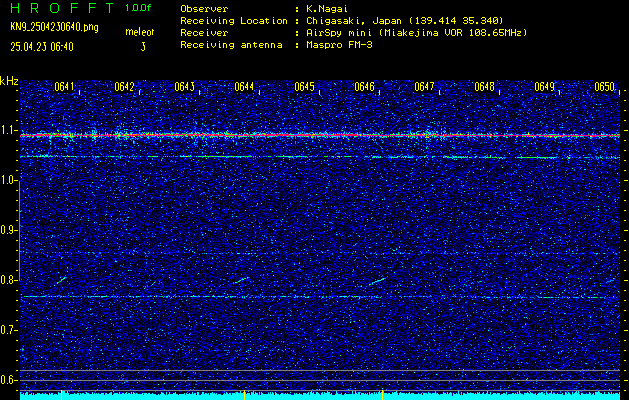Click the observer name K.Nagai

coord(327,8)
